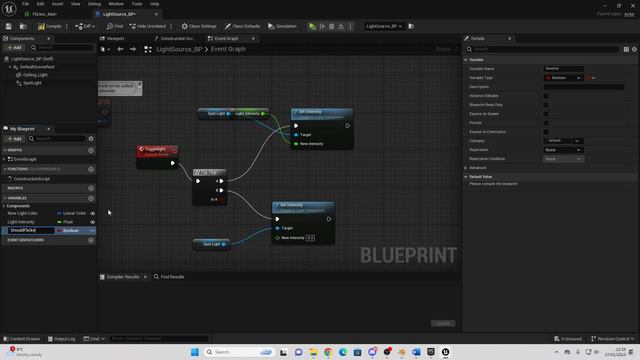640x360 pixels.
Task: Open Class Defaults
Action: 242,26
